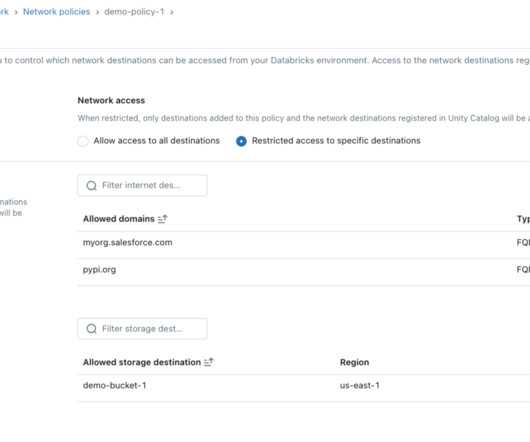Viewport: 530px width, 442px height.
Task: Click chevron after demo-policy-1 breadcrumb
Action: point(172,13)
